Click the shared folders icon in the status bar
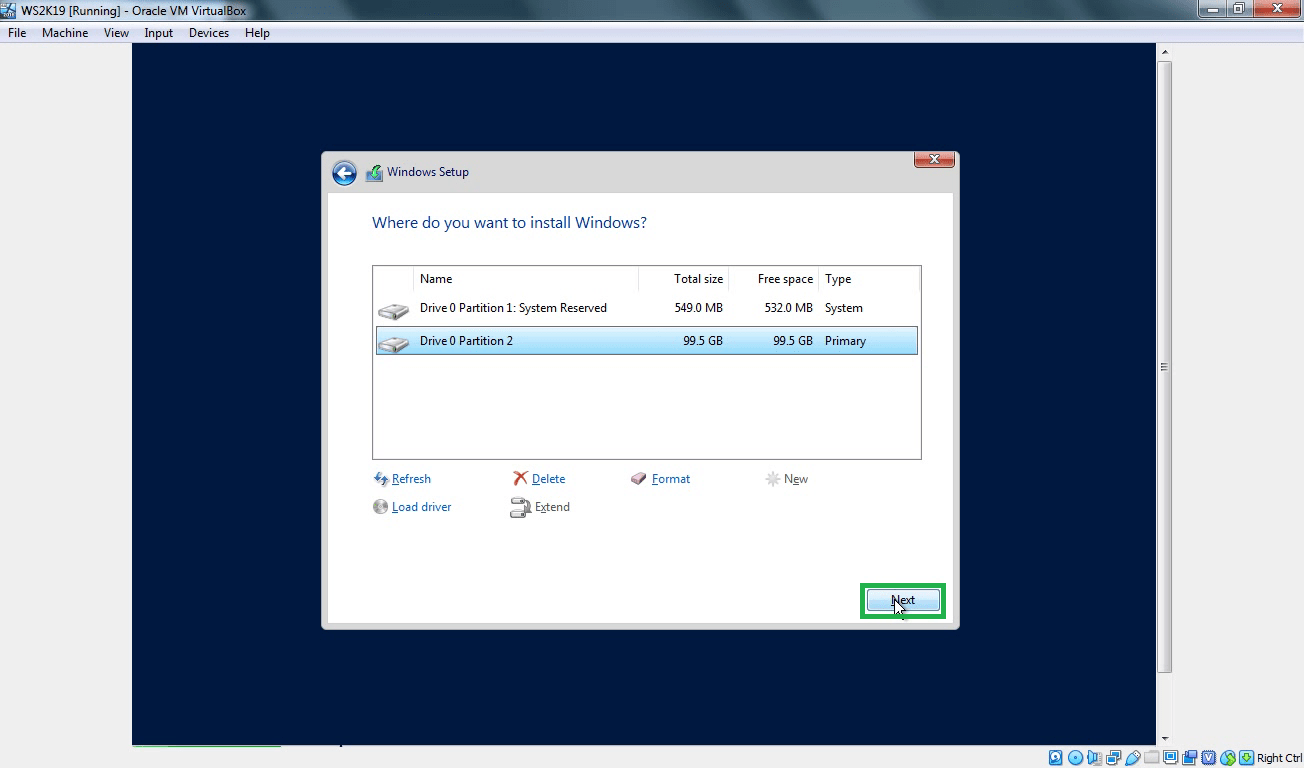Image resolution: width=1304 pixels, height=768 pixels. 1152,757
